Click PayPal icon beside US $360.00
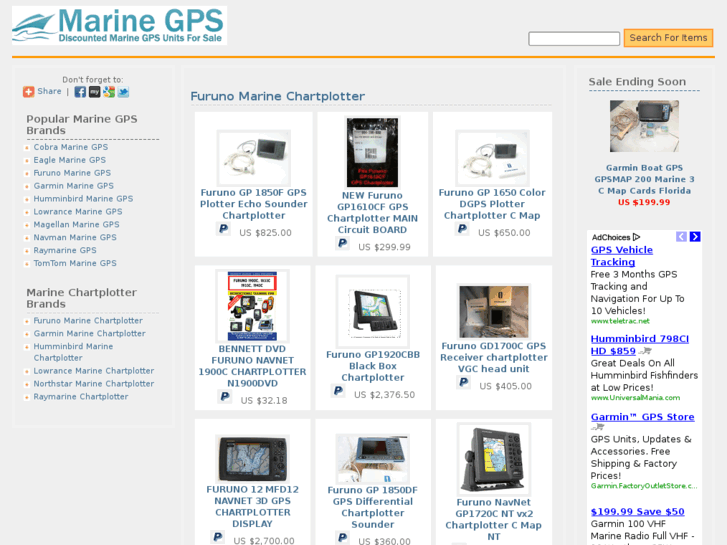727x545 pixels. [x=343, y=538]
